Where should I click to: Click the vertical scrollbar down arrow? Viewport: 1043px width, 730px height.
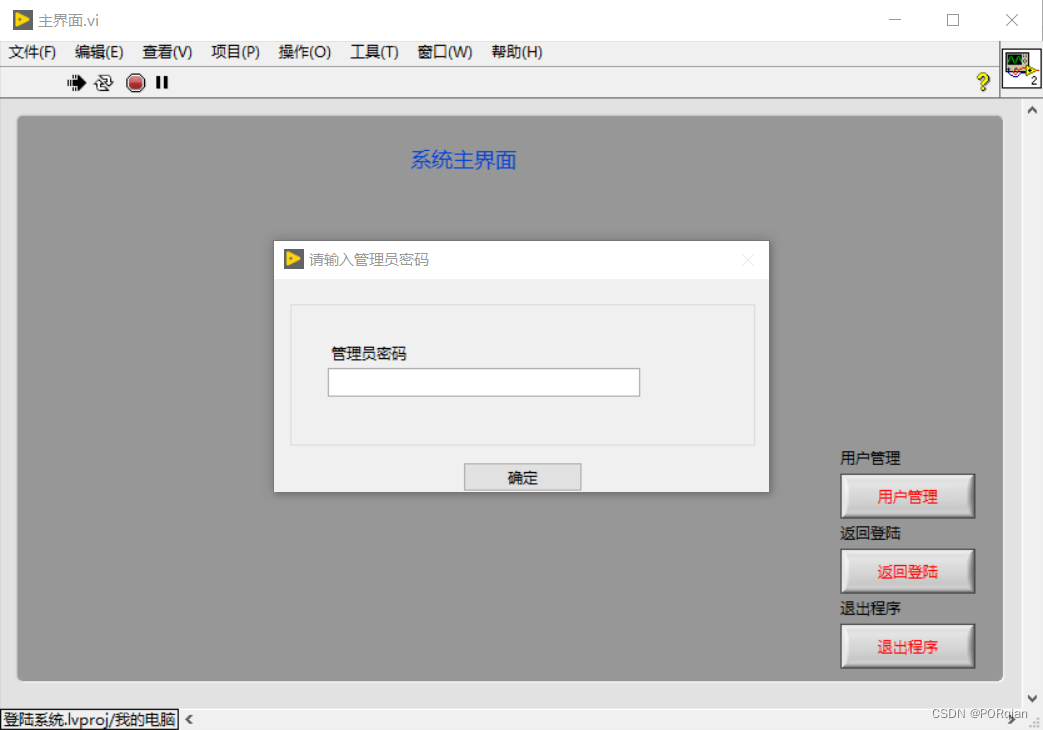pos(1032,699)
